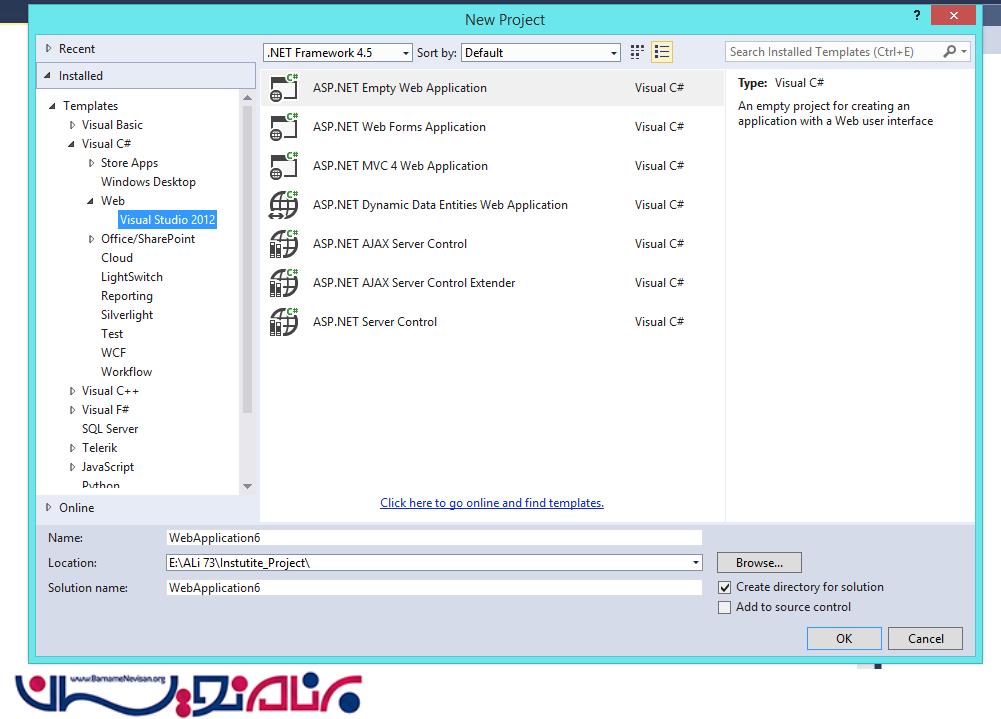1001x719 pixels.
Task: Click the ASP.NET Web Forms Application icon
Action: (x=284, y=127)
